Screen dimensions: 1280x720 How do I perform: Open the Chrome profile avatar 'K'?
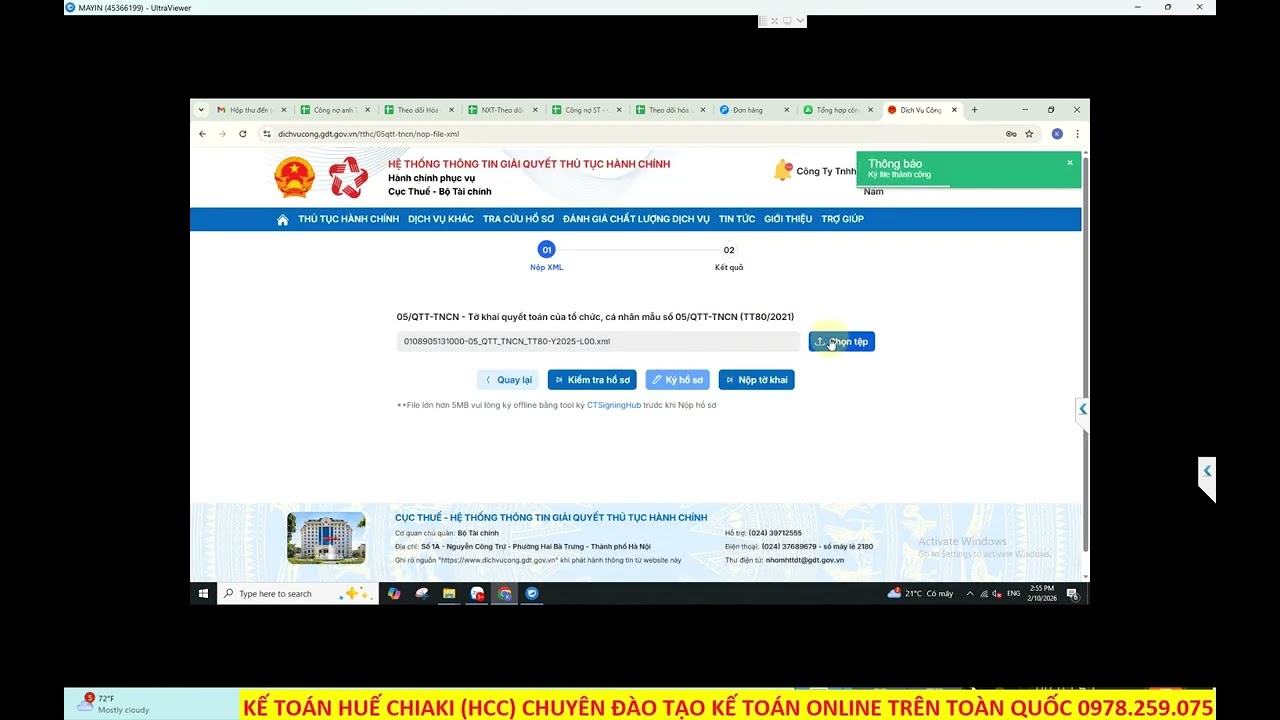[1057, 134]
